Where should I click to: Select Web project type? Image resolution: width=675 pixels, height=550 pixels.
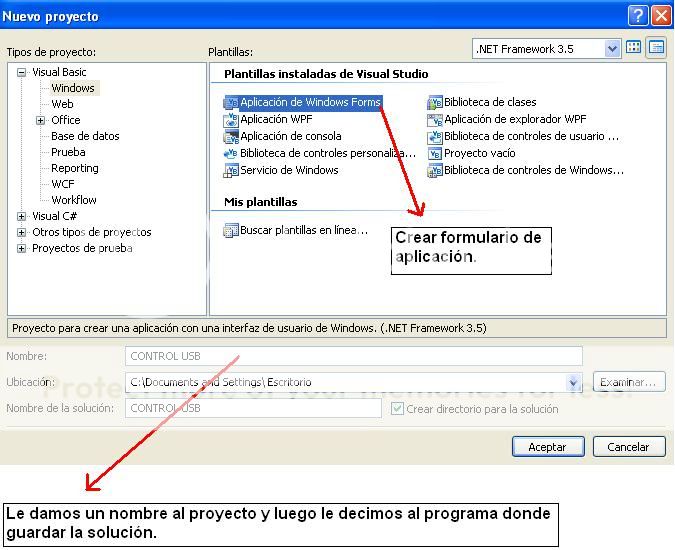click(62, 104)
